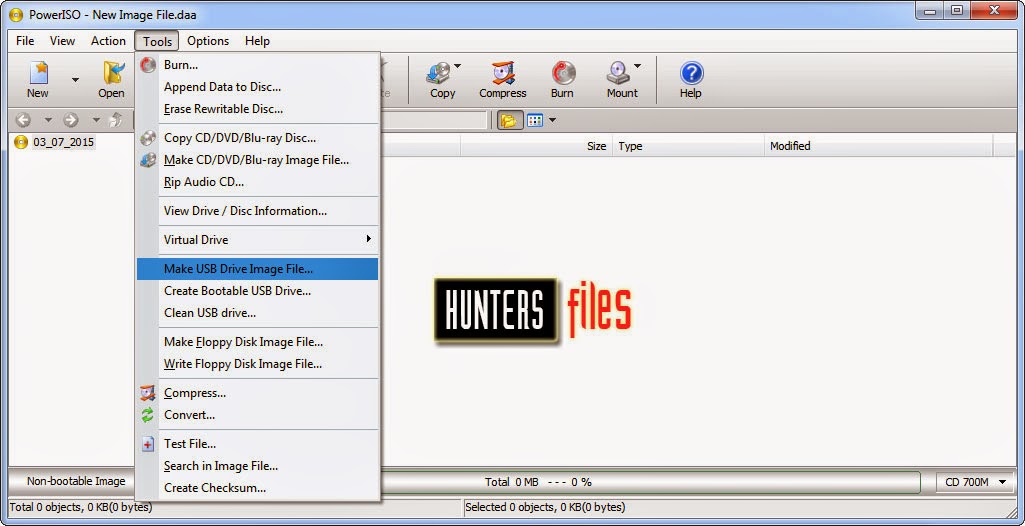Choose Make Floppy Disk Image File...
This screenshot has width=1025, height=526.
pyautogui.click(x=258, y=342)
